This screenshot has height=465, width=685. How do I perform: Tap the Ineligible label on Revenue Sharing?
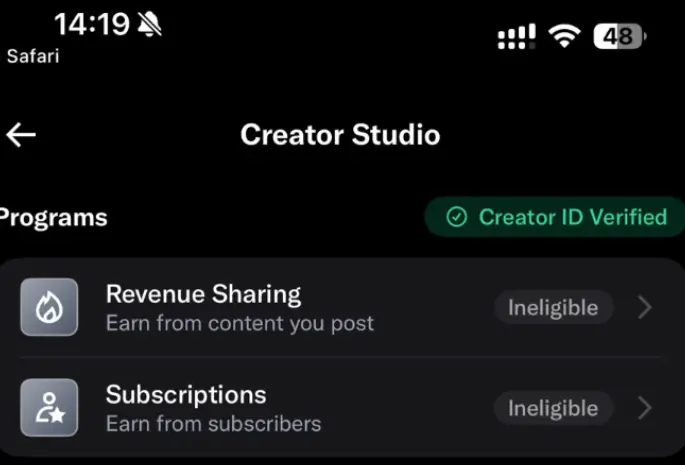[x=553, y=308]
